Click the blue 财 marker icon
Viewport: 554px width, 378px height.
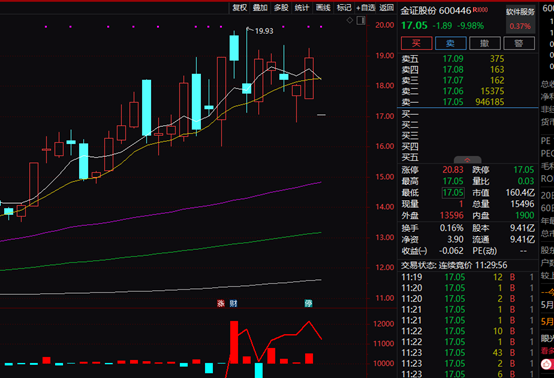233,303
